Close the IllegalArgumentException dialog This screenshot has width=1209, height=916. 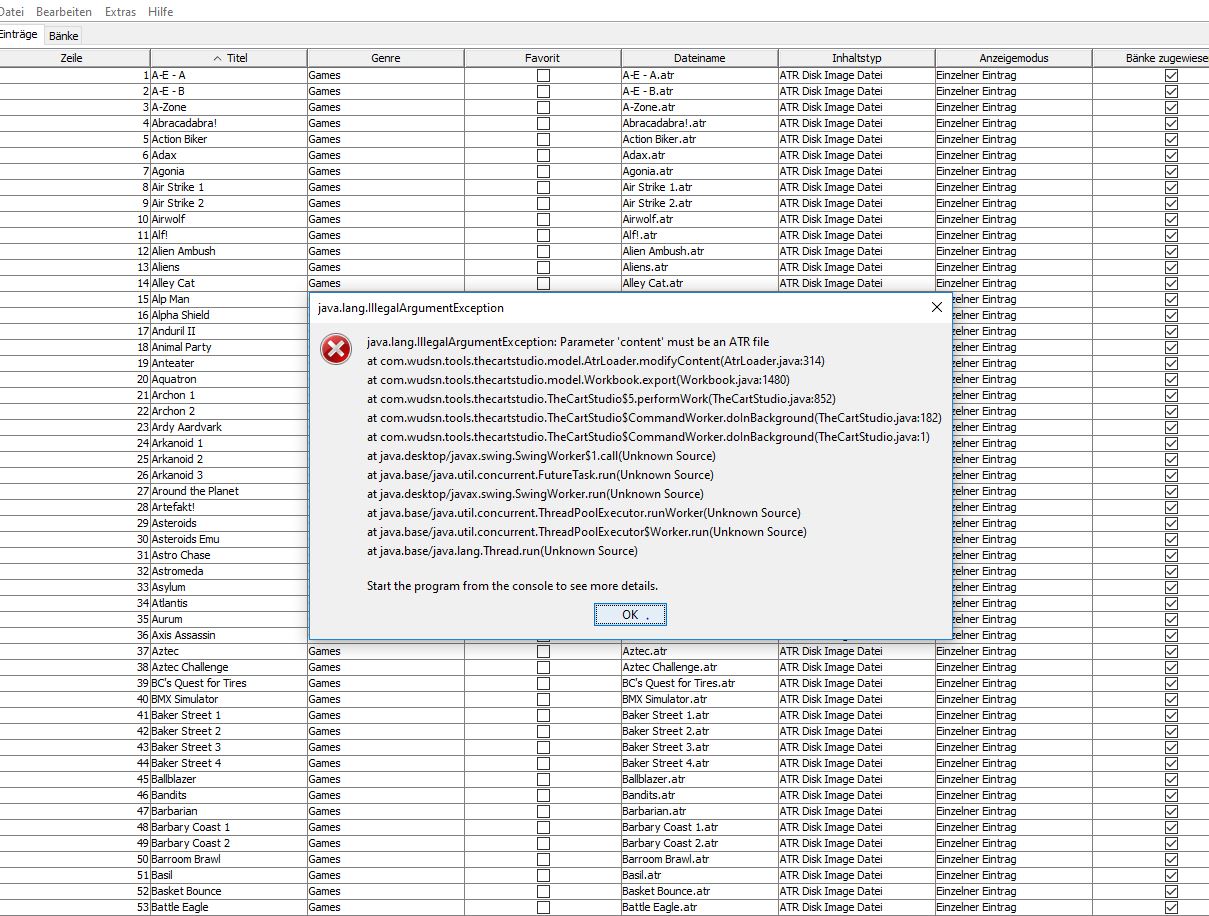pos(936,308)
